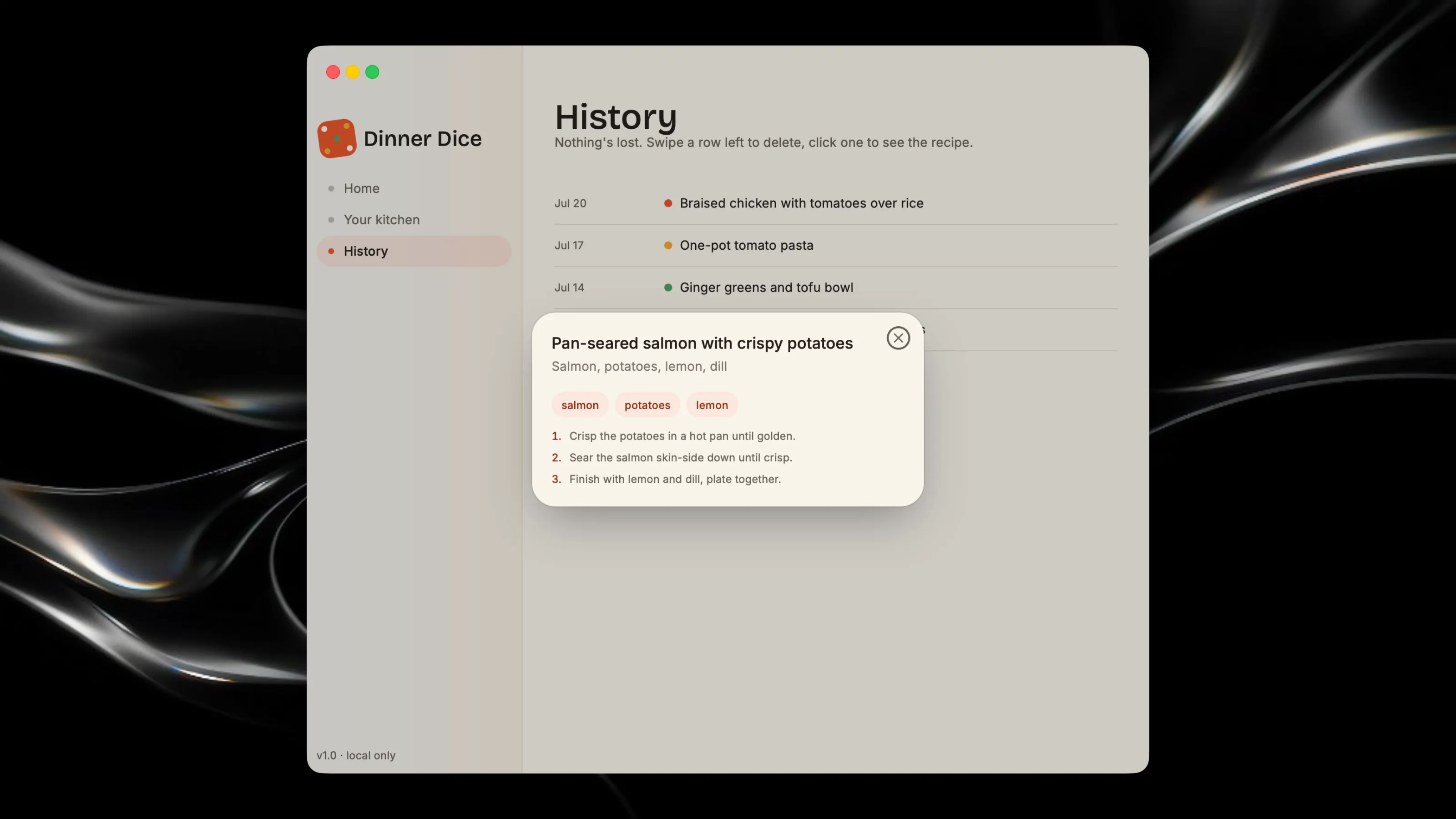Viewport: 1456px width, 819px height.
Task: Click step 1 Crisp the potatoes
Action: [674, 436]
